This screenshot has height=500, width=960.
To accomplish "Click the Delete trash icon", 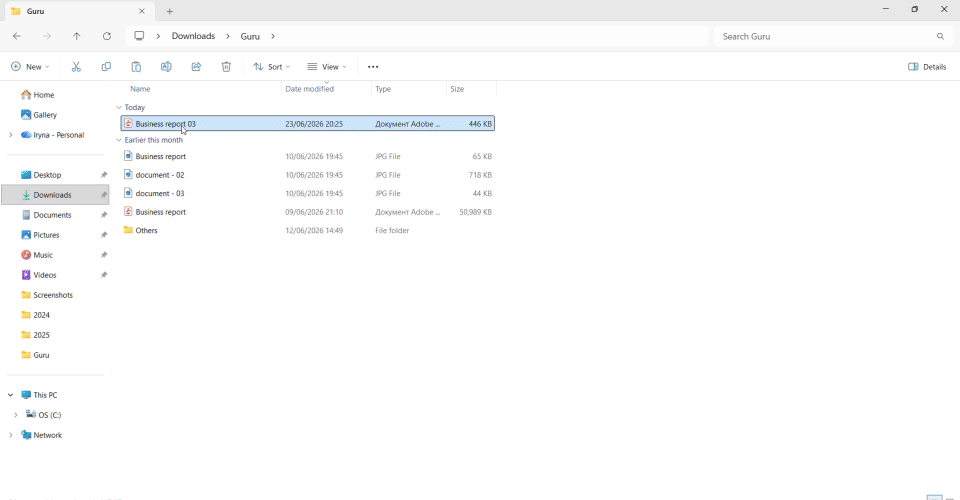I will click(x=226, y=67).
